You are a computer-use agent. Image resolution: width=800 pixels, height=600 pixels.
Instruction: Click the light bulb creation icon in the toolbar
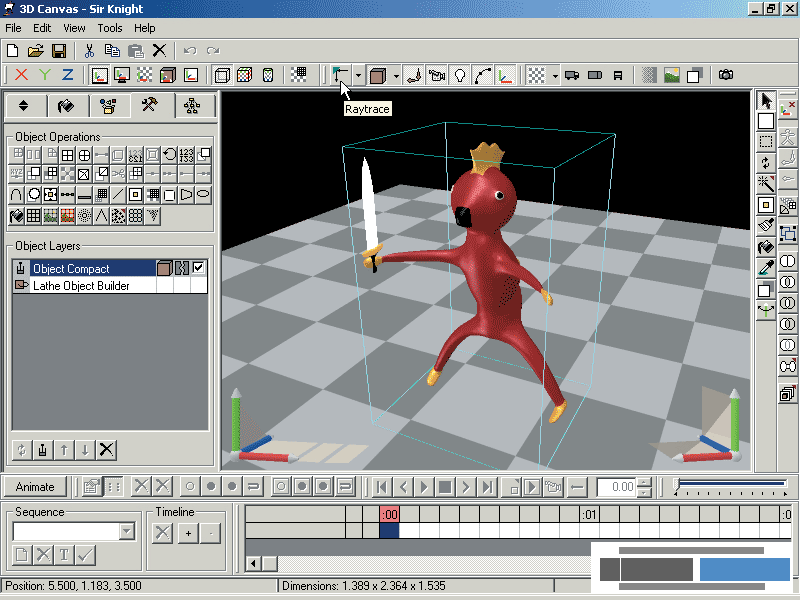(x=460, y=75)
